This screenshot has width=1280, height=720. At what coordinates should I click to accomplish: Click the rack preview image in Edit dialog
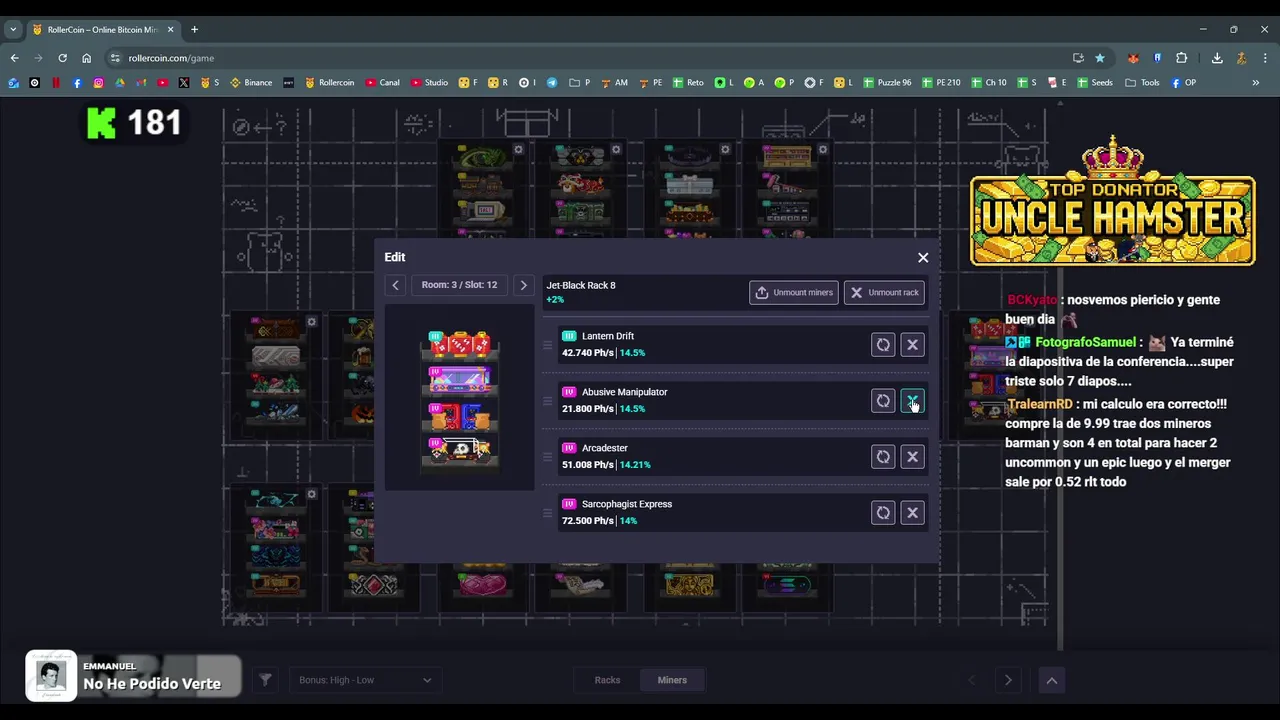(x=460, y=397)
